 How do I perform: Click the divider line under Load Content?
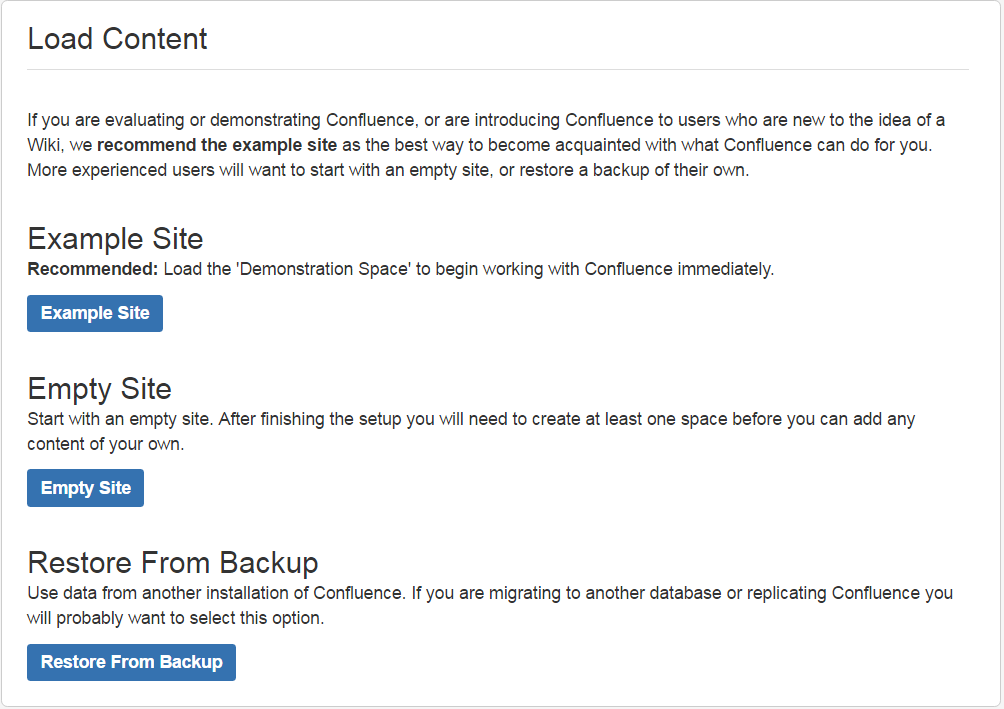tap(498, 70)
